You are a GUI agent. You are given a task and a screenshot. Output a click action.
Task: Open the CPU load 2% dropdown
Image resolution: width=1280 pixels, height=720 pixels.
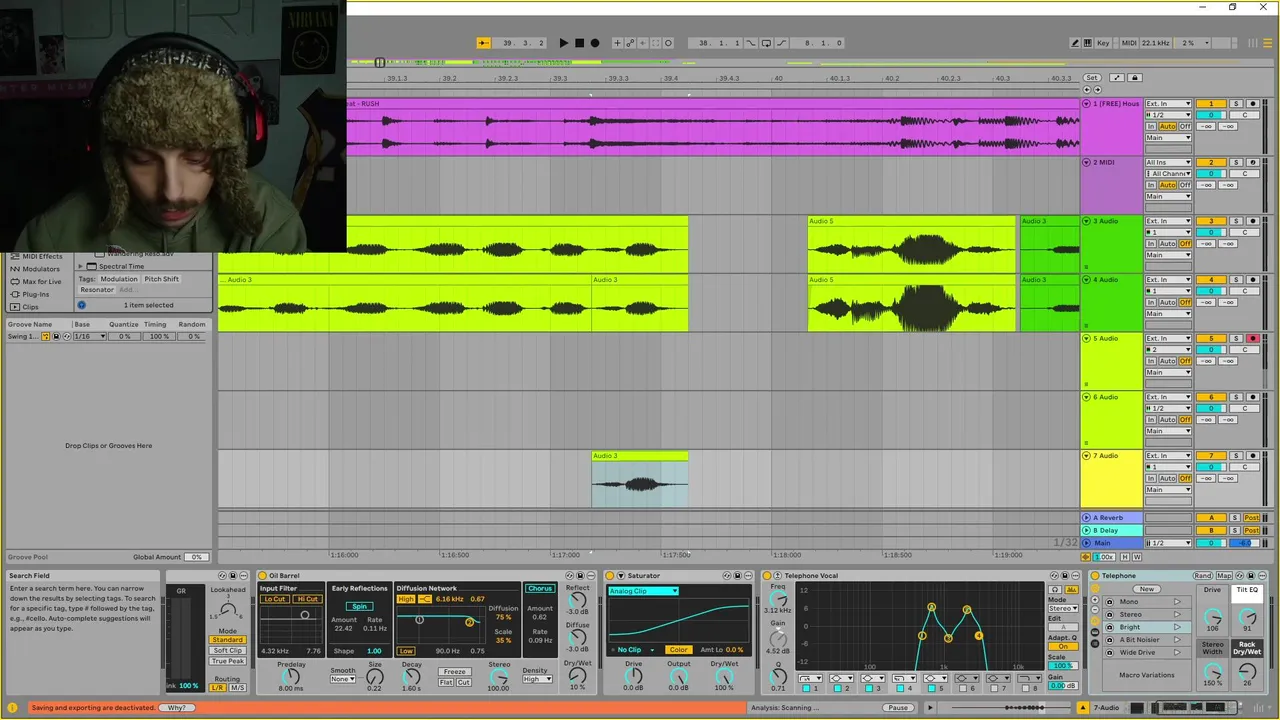[x=1192, y=43]
